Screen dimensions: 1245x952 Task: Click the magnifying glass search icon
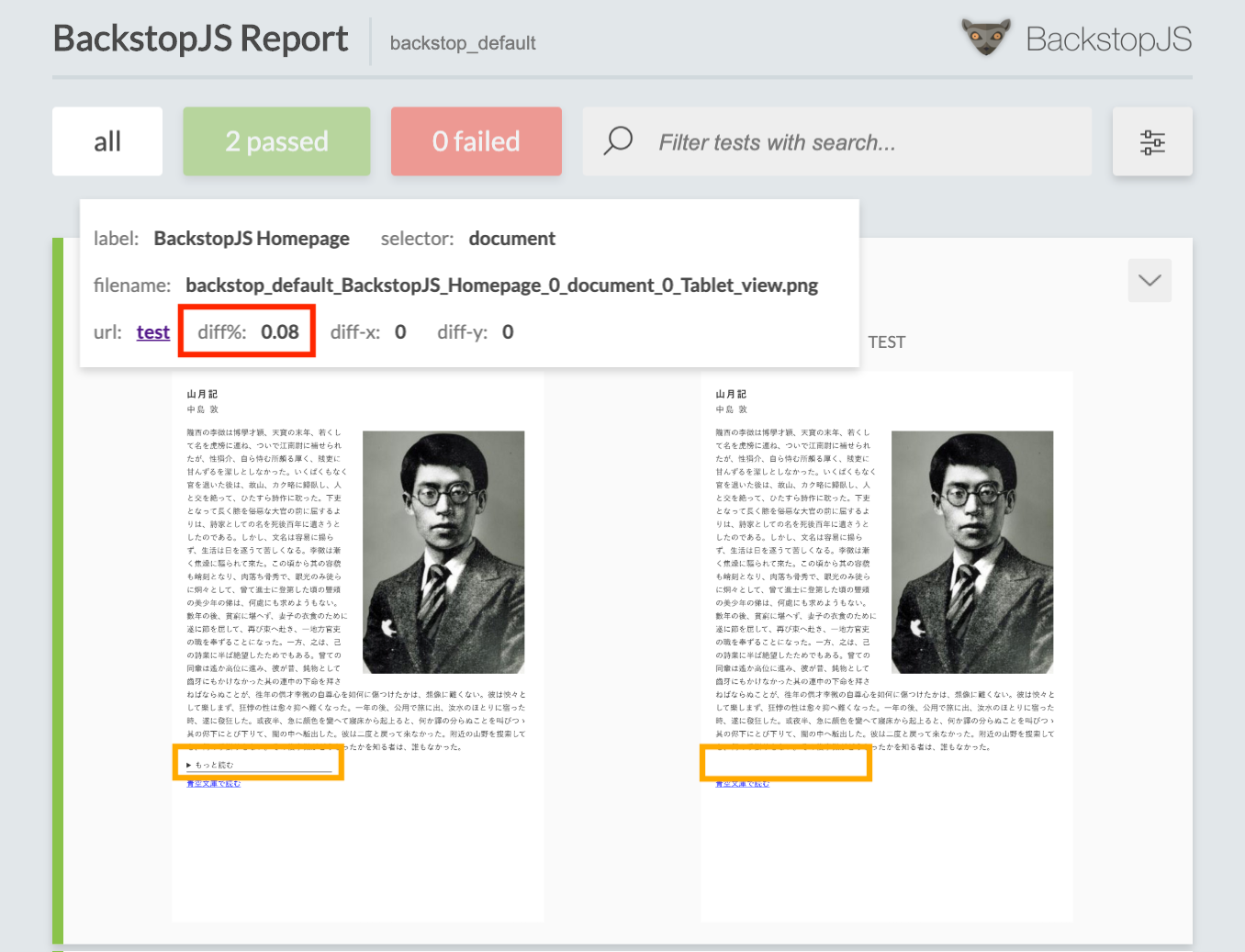pyautogui.click(x=618, y=141)
